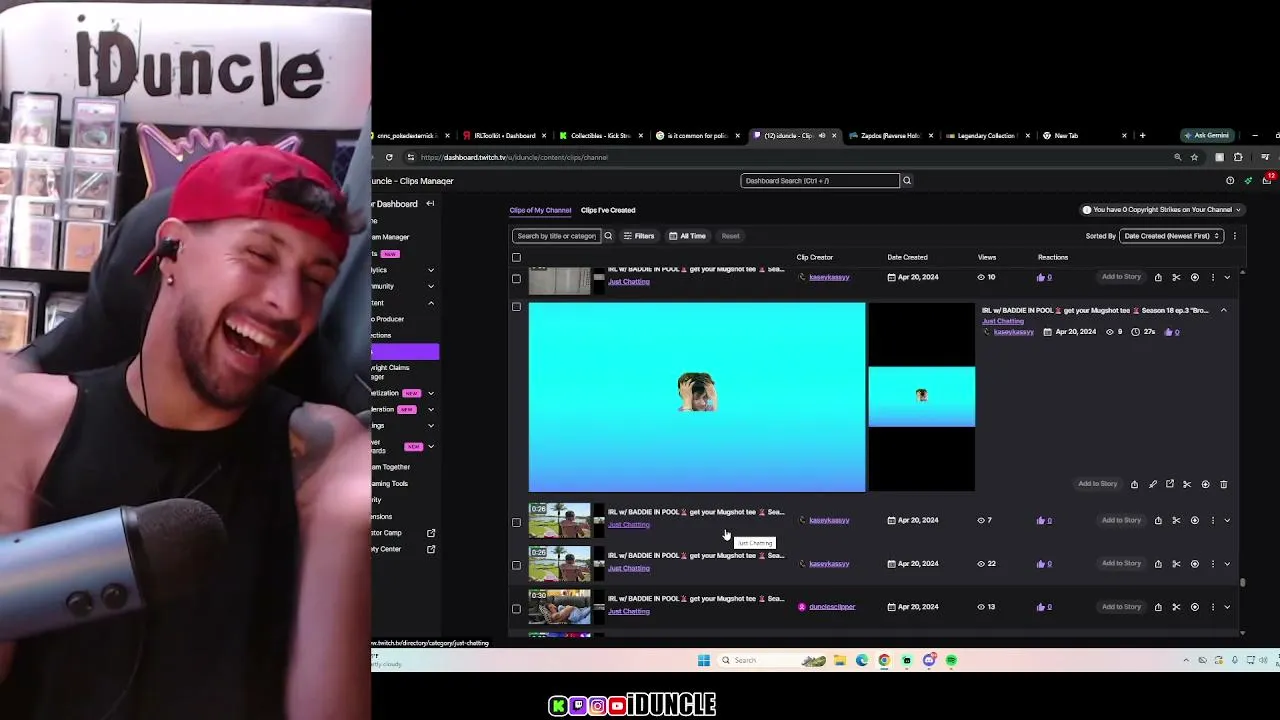Collapse the Content section in sidebar
Screen dimensions: 1280x720
431,303
